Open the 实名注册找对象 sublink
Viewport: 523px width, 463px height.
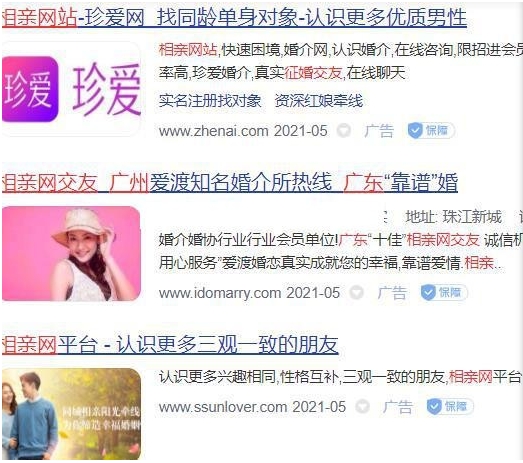pos(210,101)
